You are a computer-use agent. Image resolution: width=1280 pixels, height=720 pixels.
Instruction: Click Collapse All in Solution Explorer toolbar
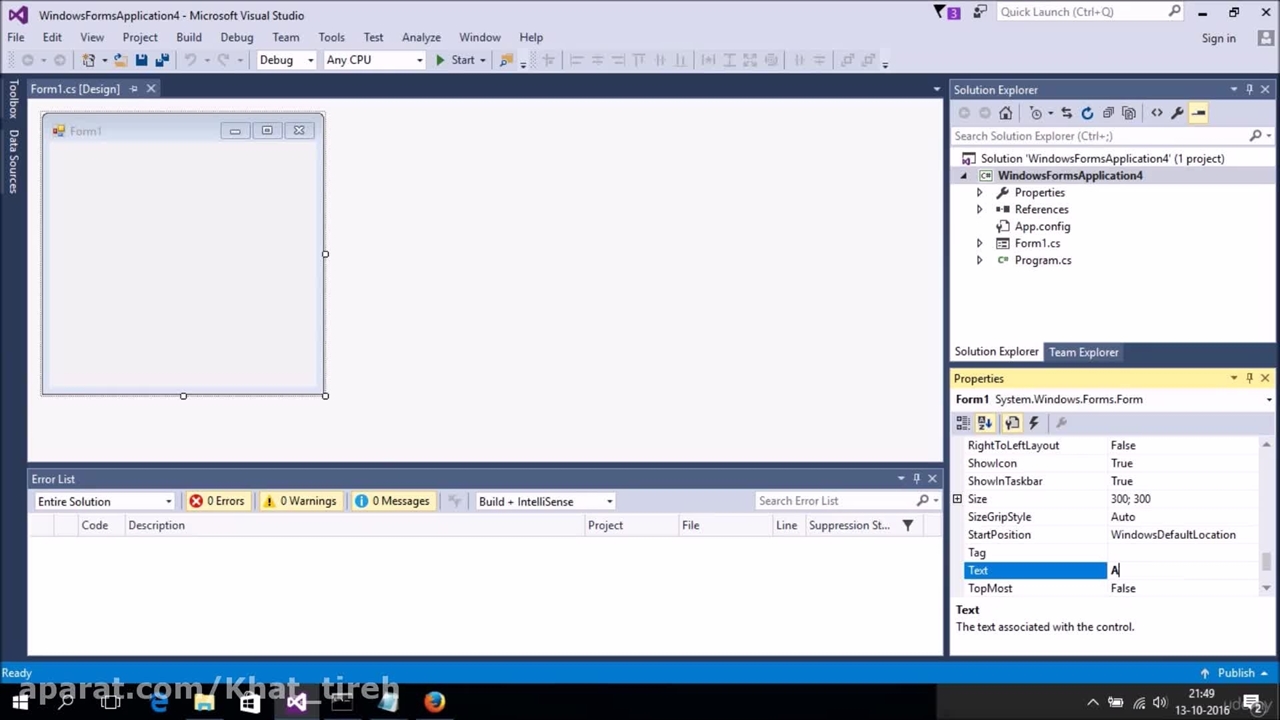(x=1108, y=113)
